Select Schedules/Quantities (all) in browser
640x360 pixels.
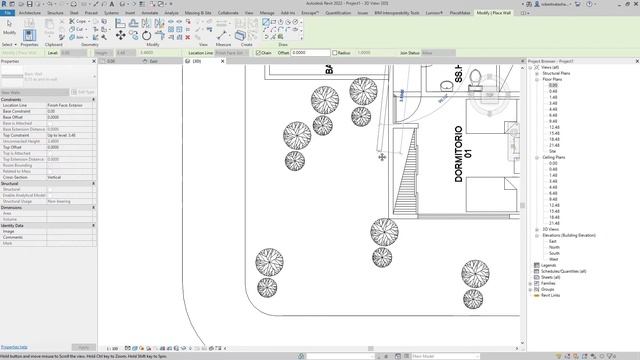tap(563, 271)
